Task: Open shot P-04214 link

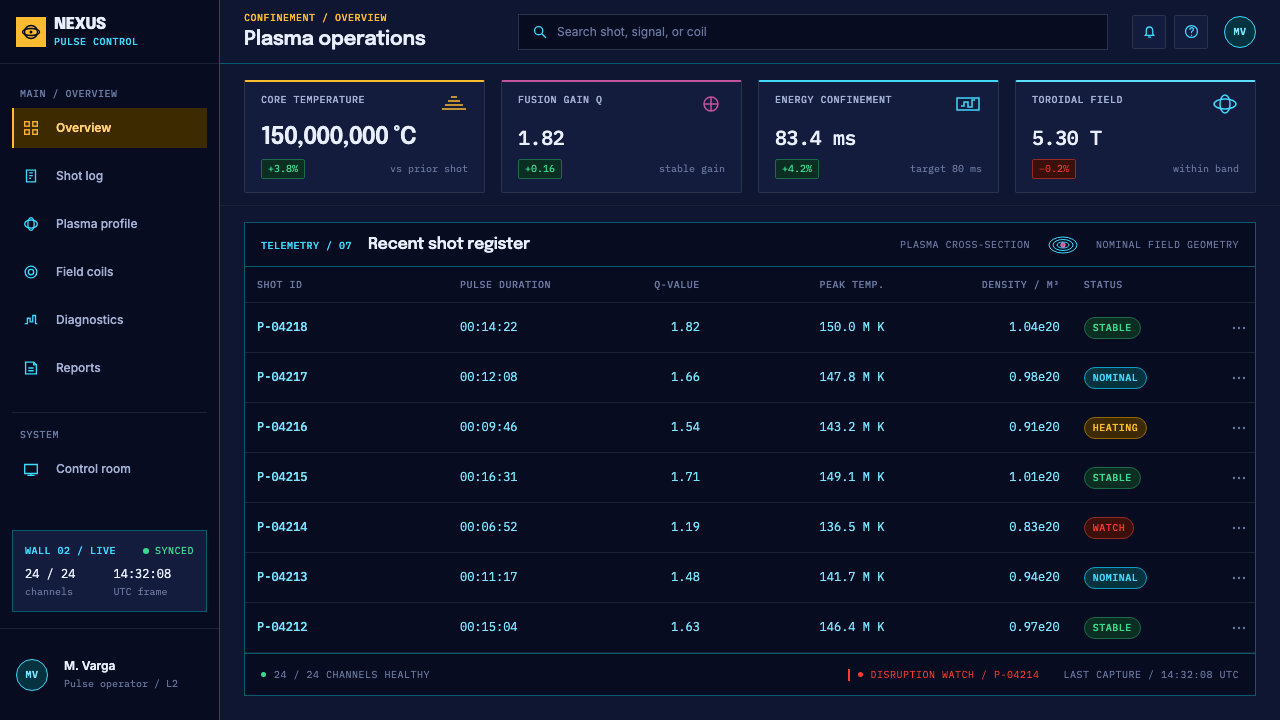Action: click(x=282, y=527)
